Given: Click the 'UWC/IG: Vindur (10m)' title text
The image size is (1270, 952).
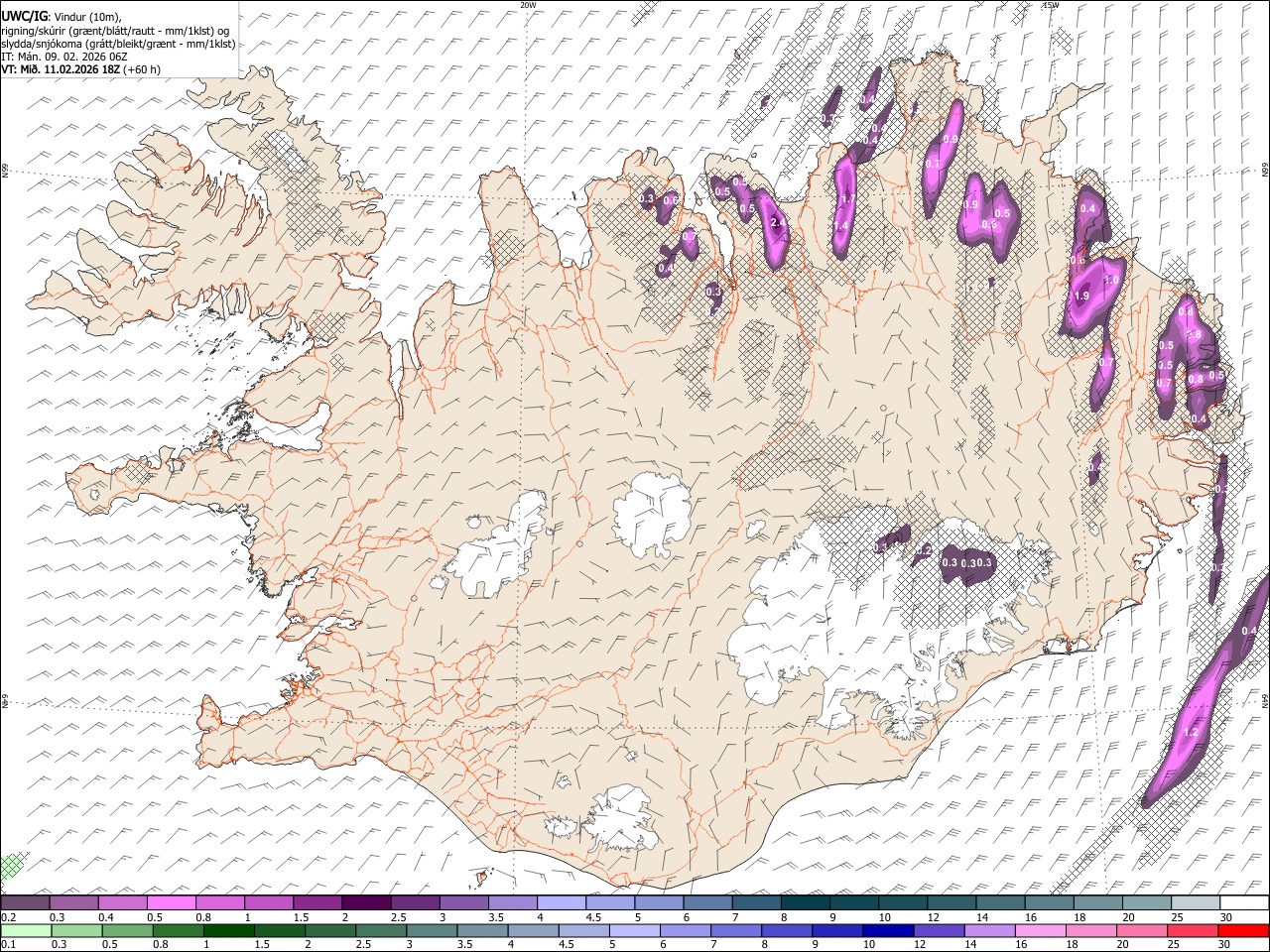Looking at the screenshot, I should point(61,17).
